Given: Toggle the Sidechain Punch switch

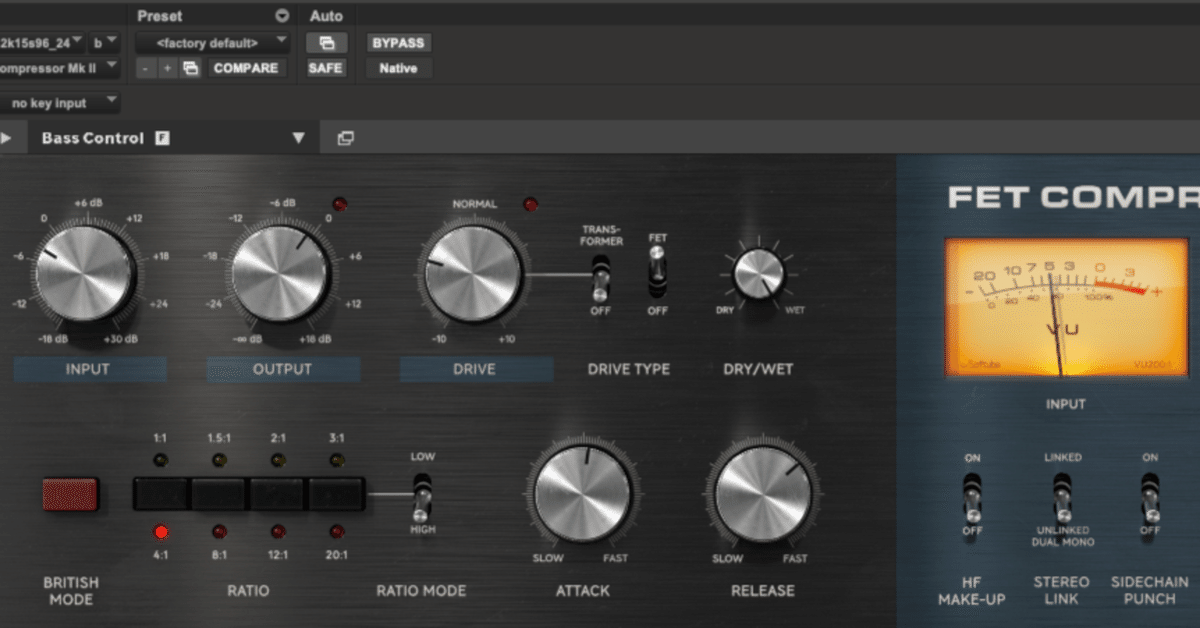Looking at the screenshot, I should [1150, 496].
